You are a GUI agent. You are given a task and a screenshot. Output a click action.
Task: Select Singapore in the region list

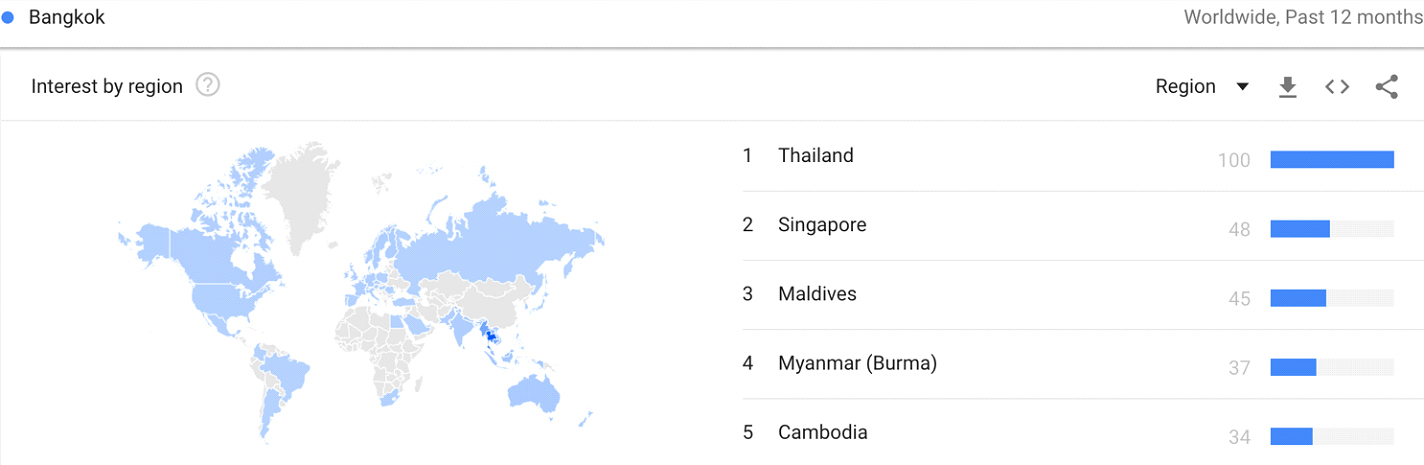[821, 225]
